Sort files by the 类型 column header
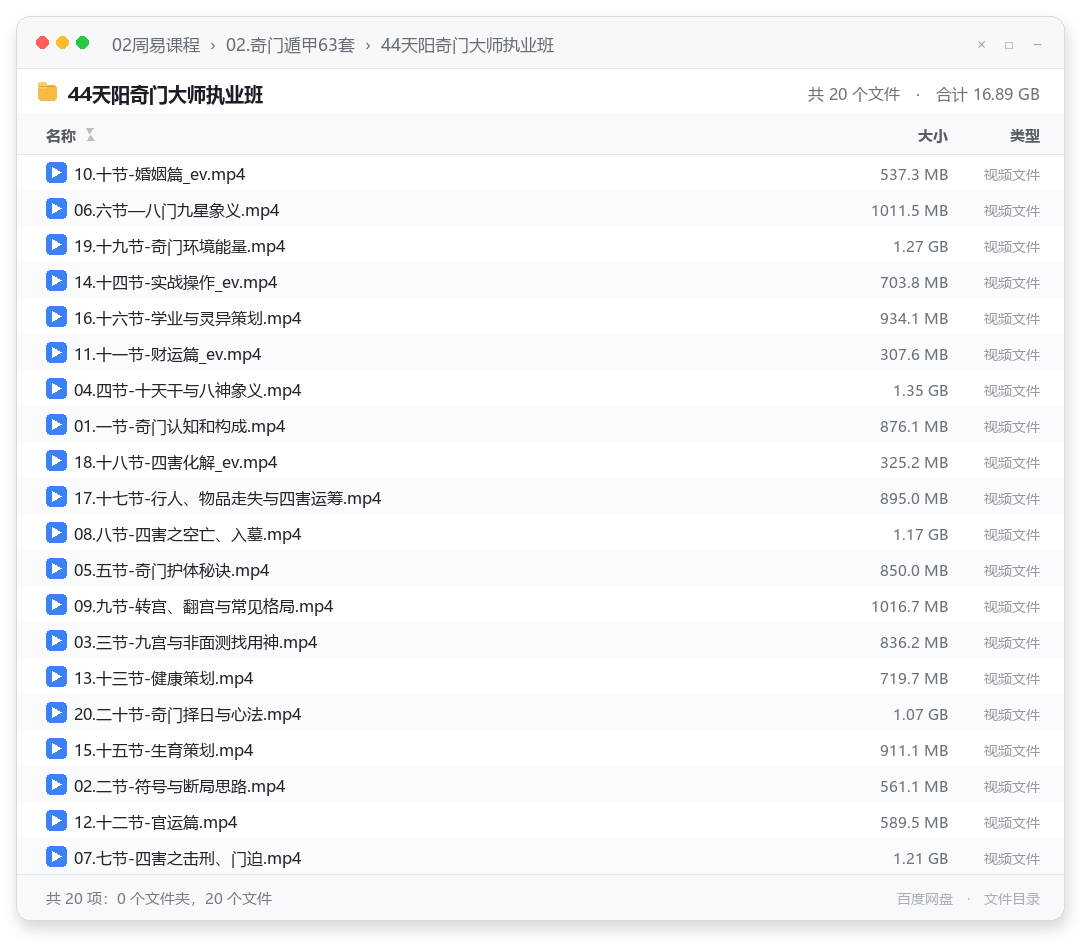Screen dimensions: 1080x944 point(1025,136)
